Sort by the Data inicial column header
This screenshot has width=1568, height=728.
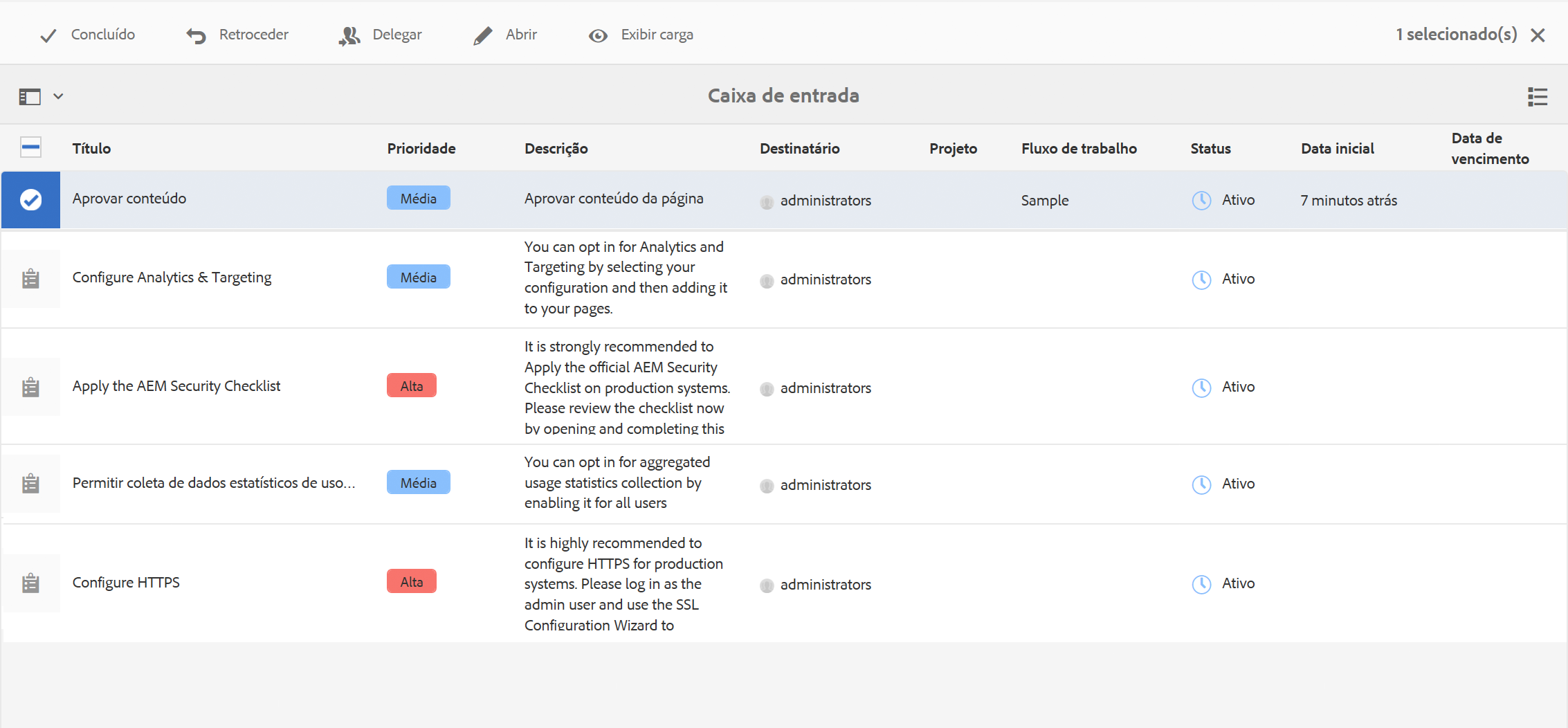pyautogui.click(x=1337, y=148)
